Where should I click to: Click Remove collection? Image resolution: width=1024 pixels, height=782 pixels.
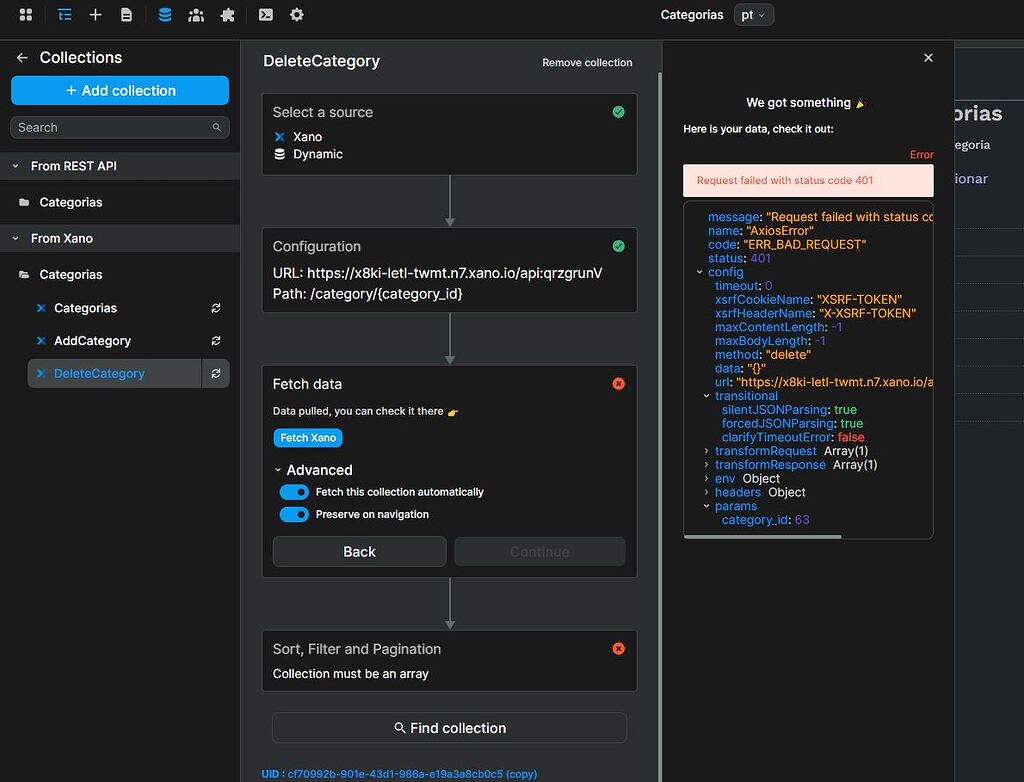[x=587, y=62]
